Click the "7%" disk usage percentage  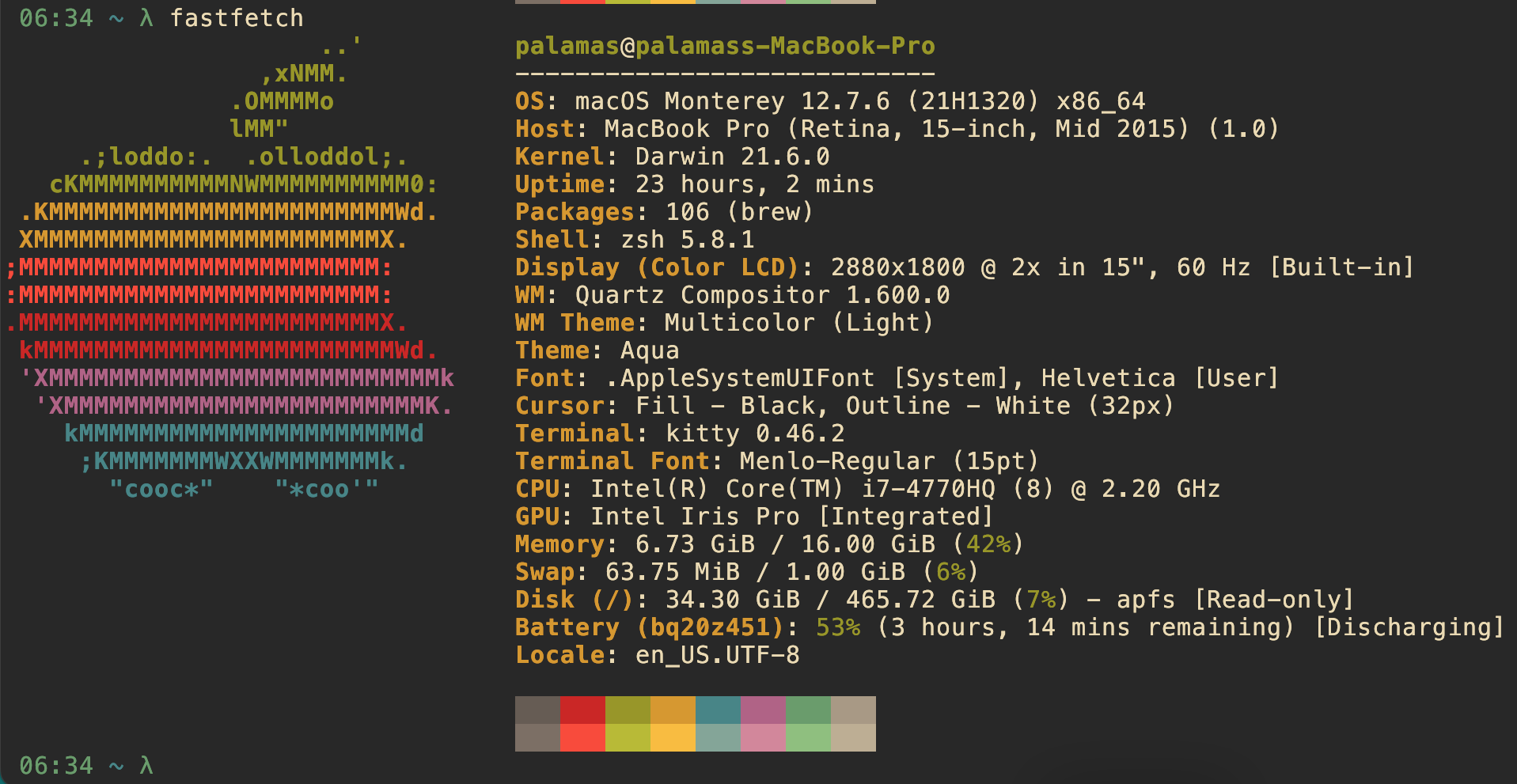[1041, 600]
